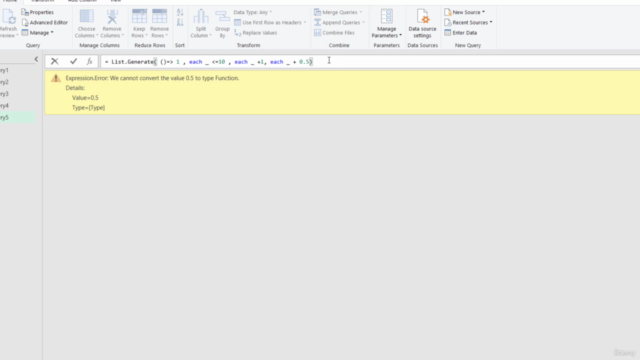This screenshot has width=640, height=360.
Task: Open the Advanced Editor
Action: coord(44,22)
